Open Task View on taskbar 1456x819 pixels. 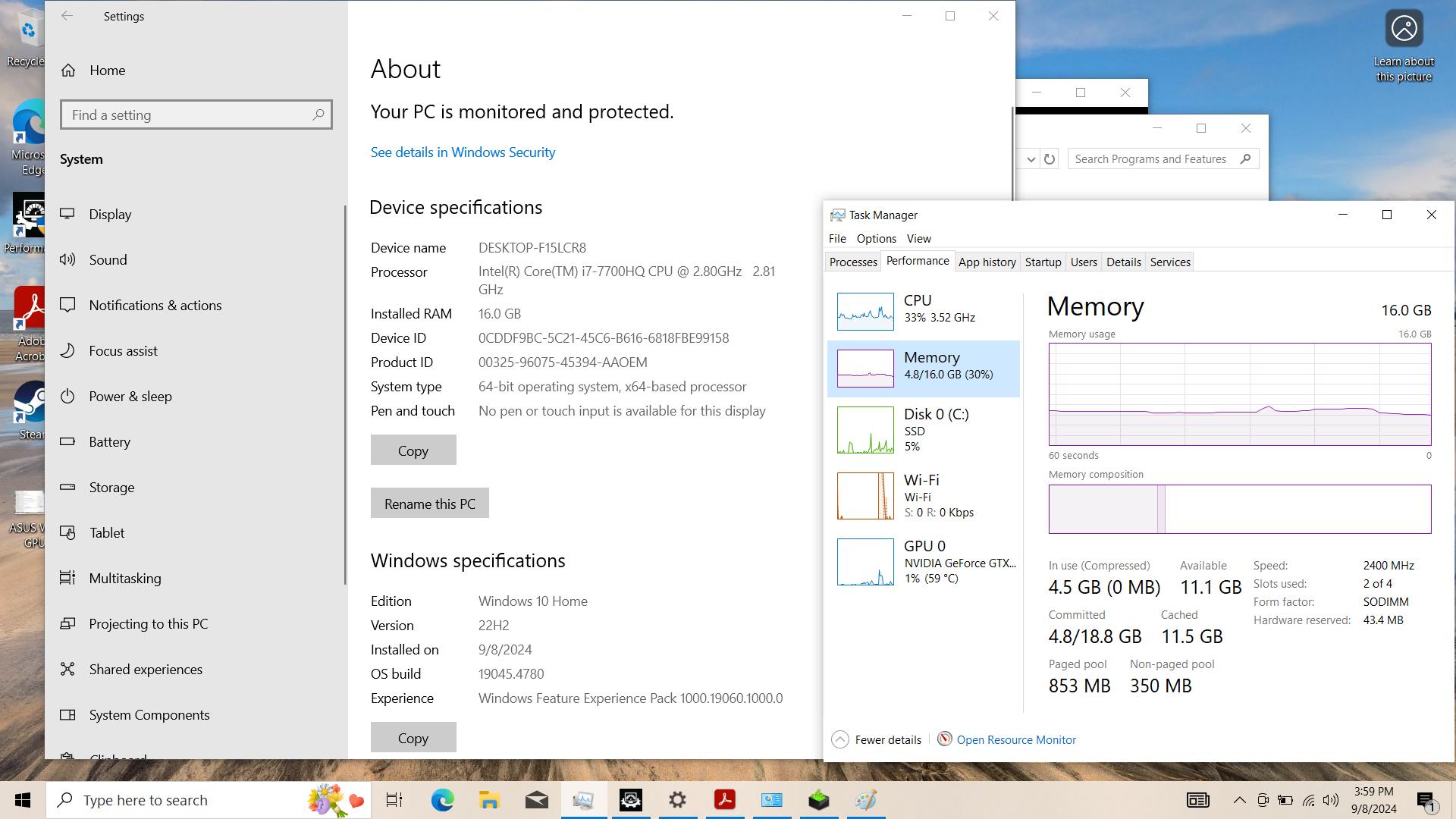coord(394,800)
